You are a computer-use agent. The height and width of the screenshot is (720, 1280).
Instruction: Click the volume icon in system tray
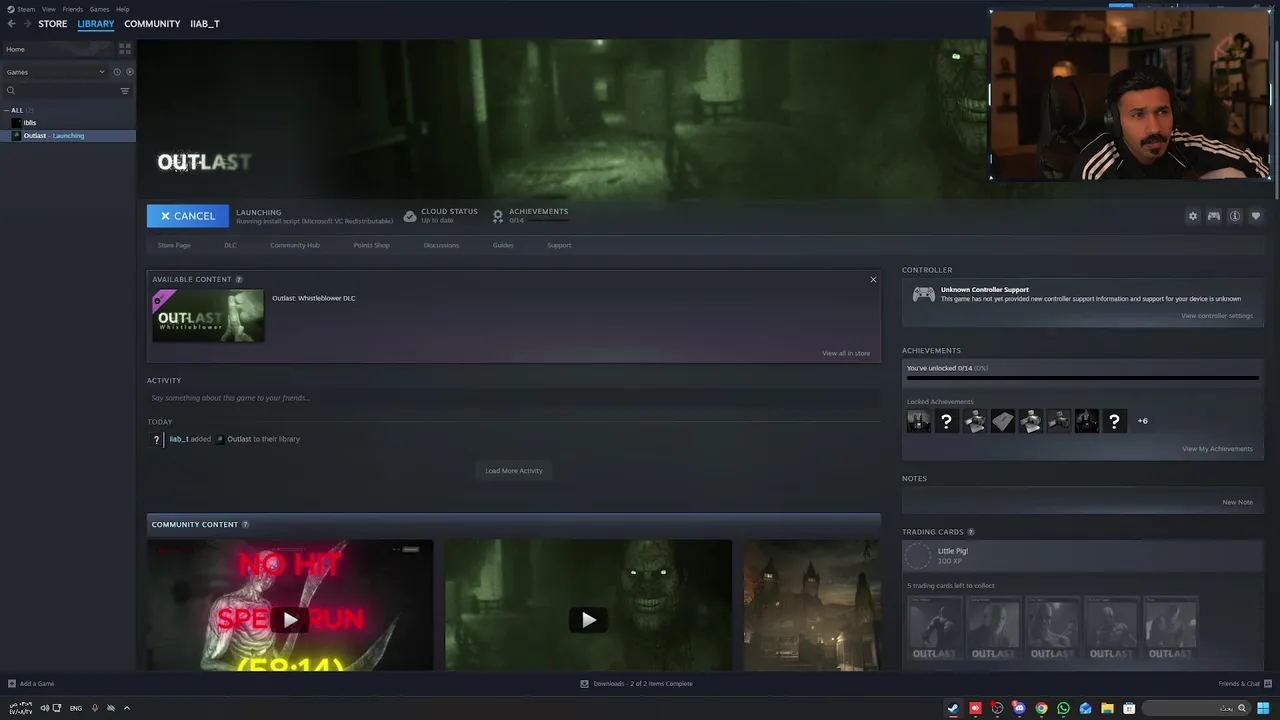pyautogui.click(x=45, y=708)
